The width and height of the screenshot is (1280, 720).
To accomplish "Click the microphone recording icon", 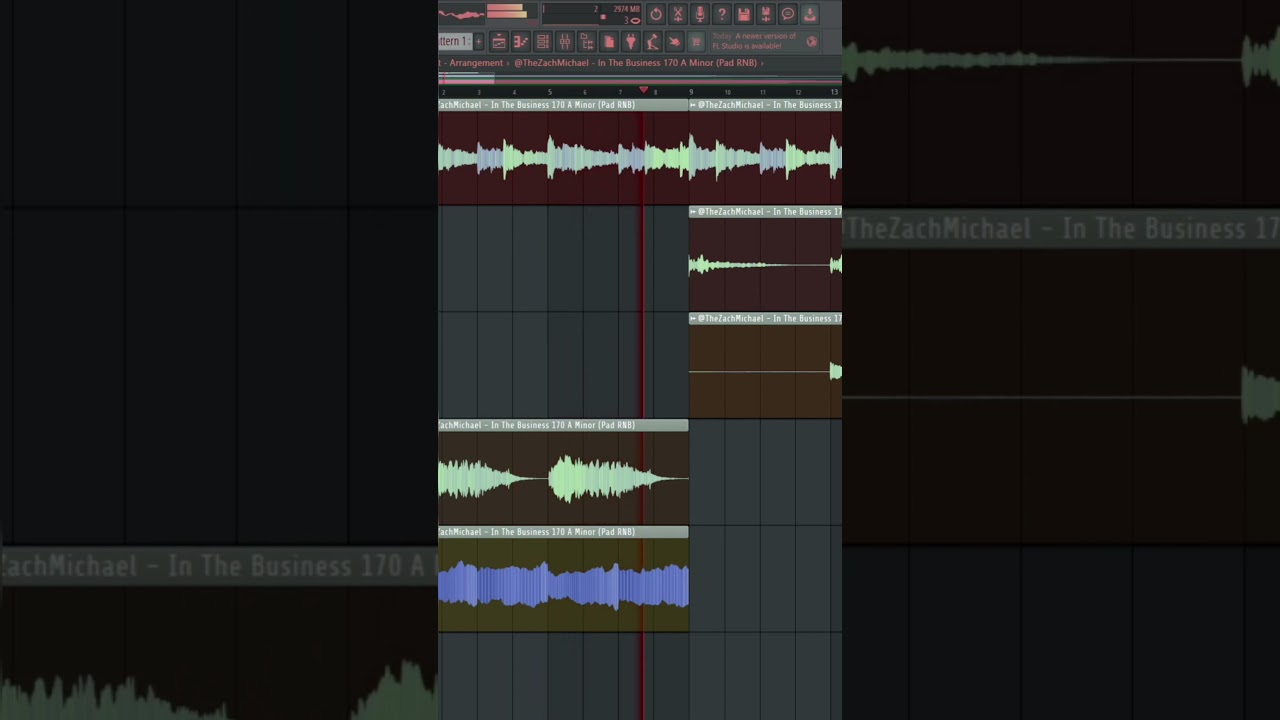I will [x=700, y=14].
